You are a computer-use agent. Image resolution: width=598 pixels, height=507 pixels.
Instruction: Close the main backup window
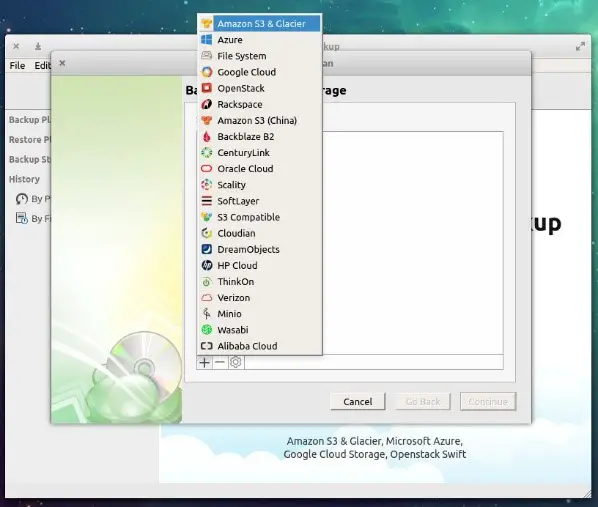16,47
